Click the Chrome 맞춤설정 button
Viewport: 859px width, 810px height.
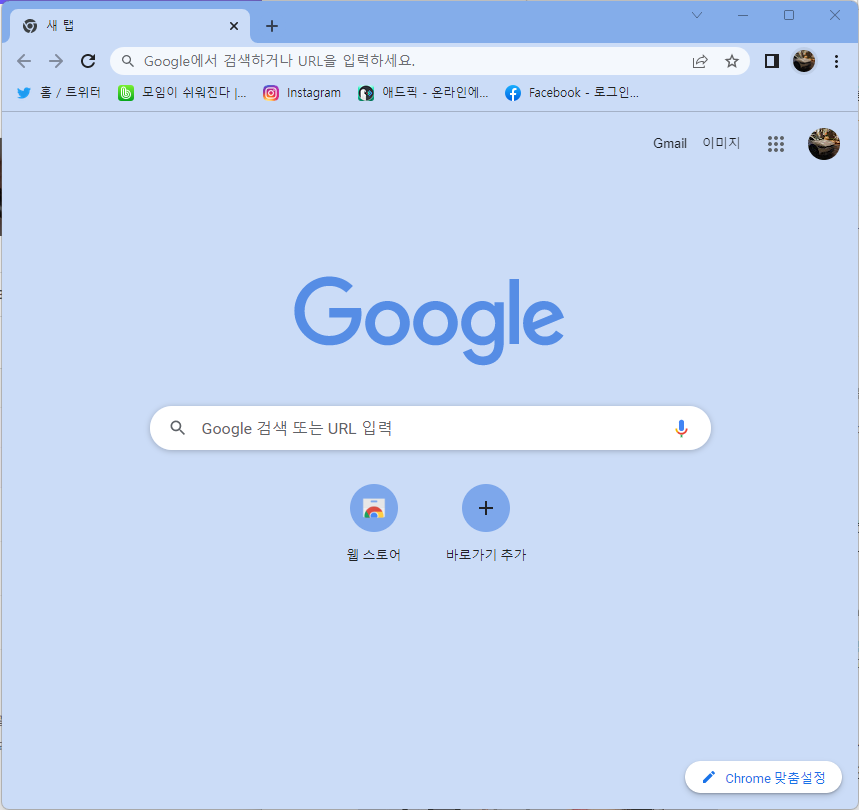[763, 777]
